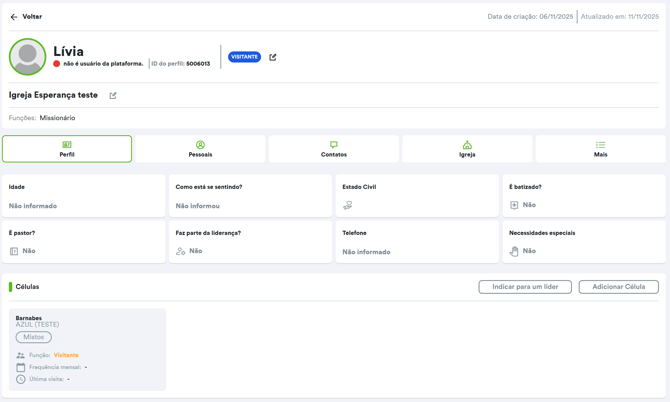Click the special needs hand icon
670x402 pixels.
514,251
